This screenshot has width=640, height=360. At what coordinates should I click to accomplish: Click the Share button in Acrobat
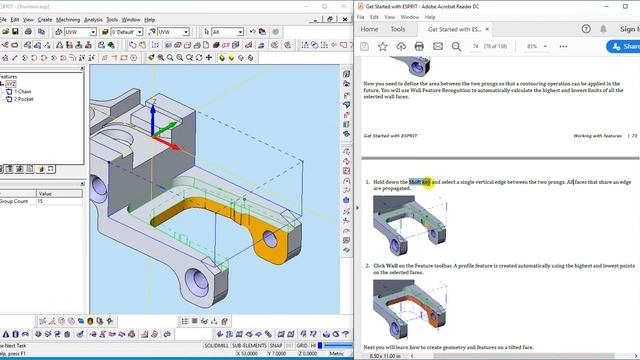(x=623, y=47)
